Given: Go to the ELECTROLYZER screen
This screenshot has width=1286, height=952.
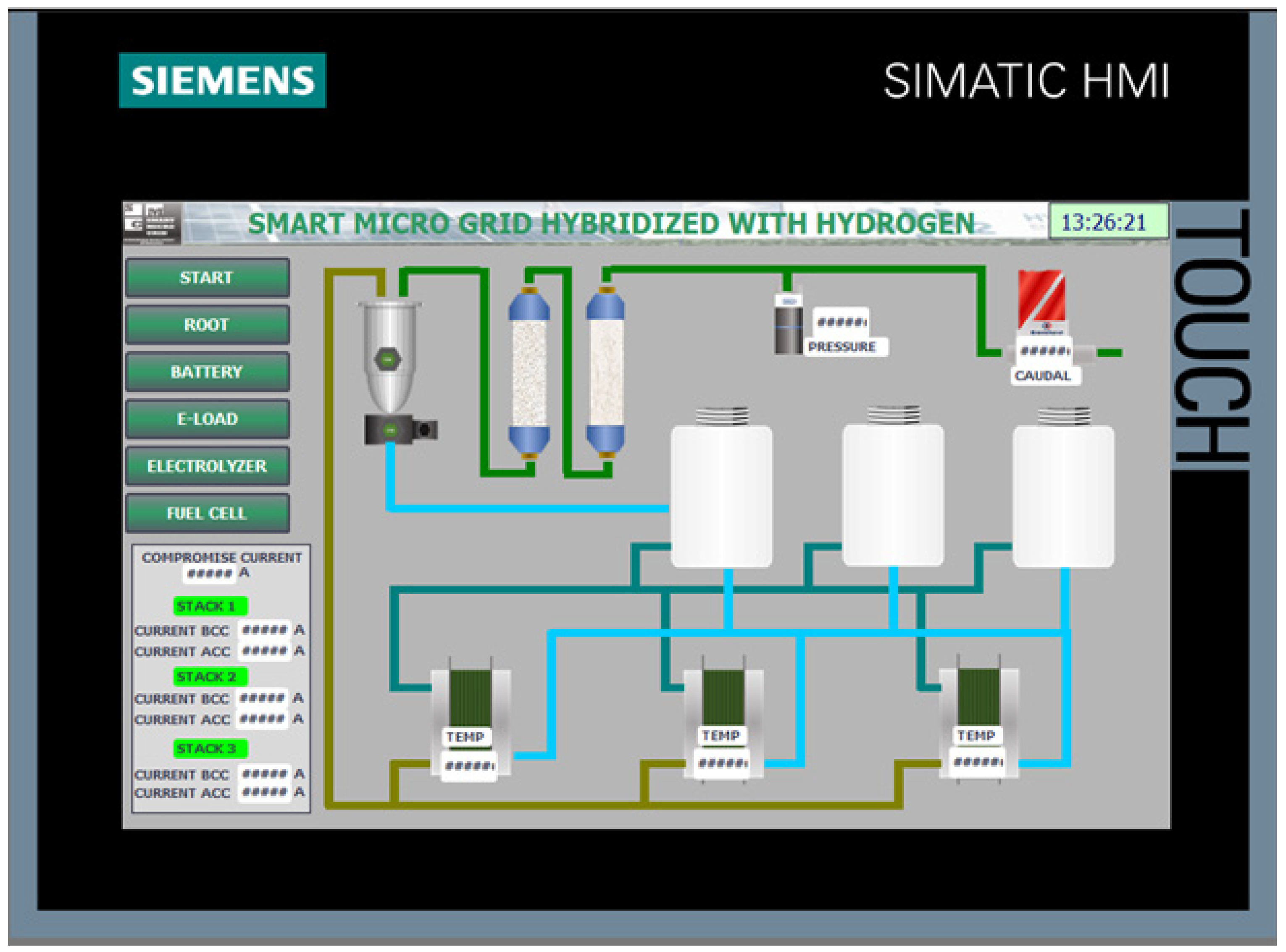Looking at the screenshot, I should 207,466.
